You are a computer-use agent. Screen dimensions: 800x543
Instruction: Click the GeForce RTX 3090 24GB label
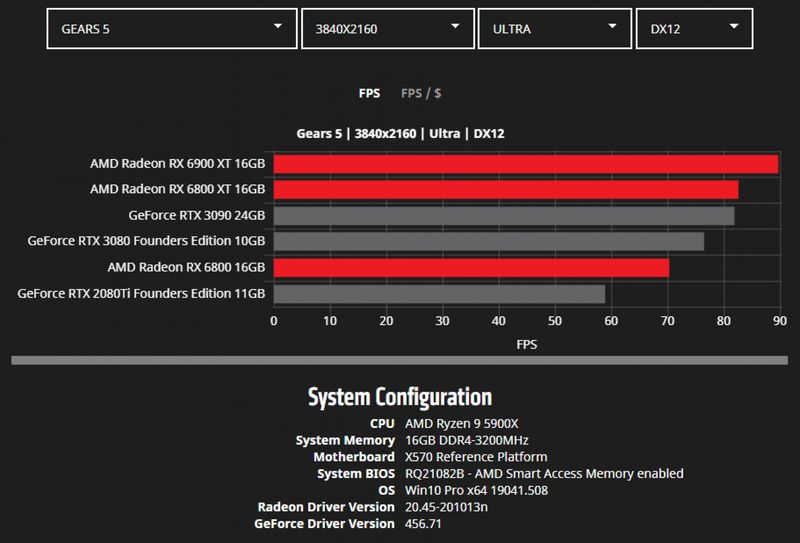197,215
